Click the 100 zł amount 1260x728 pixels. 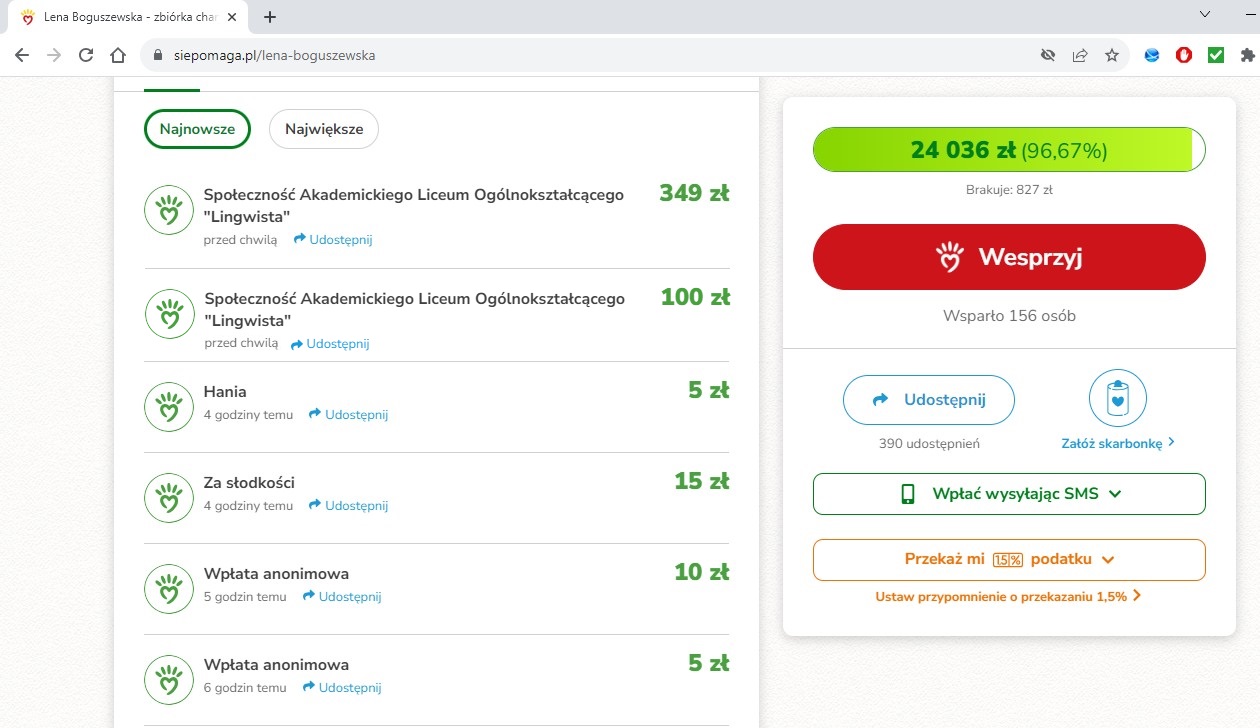[x=695, y=297]
